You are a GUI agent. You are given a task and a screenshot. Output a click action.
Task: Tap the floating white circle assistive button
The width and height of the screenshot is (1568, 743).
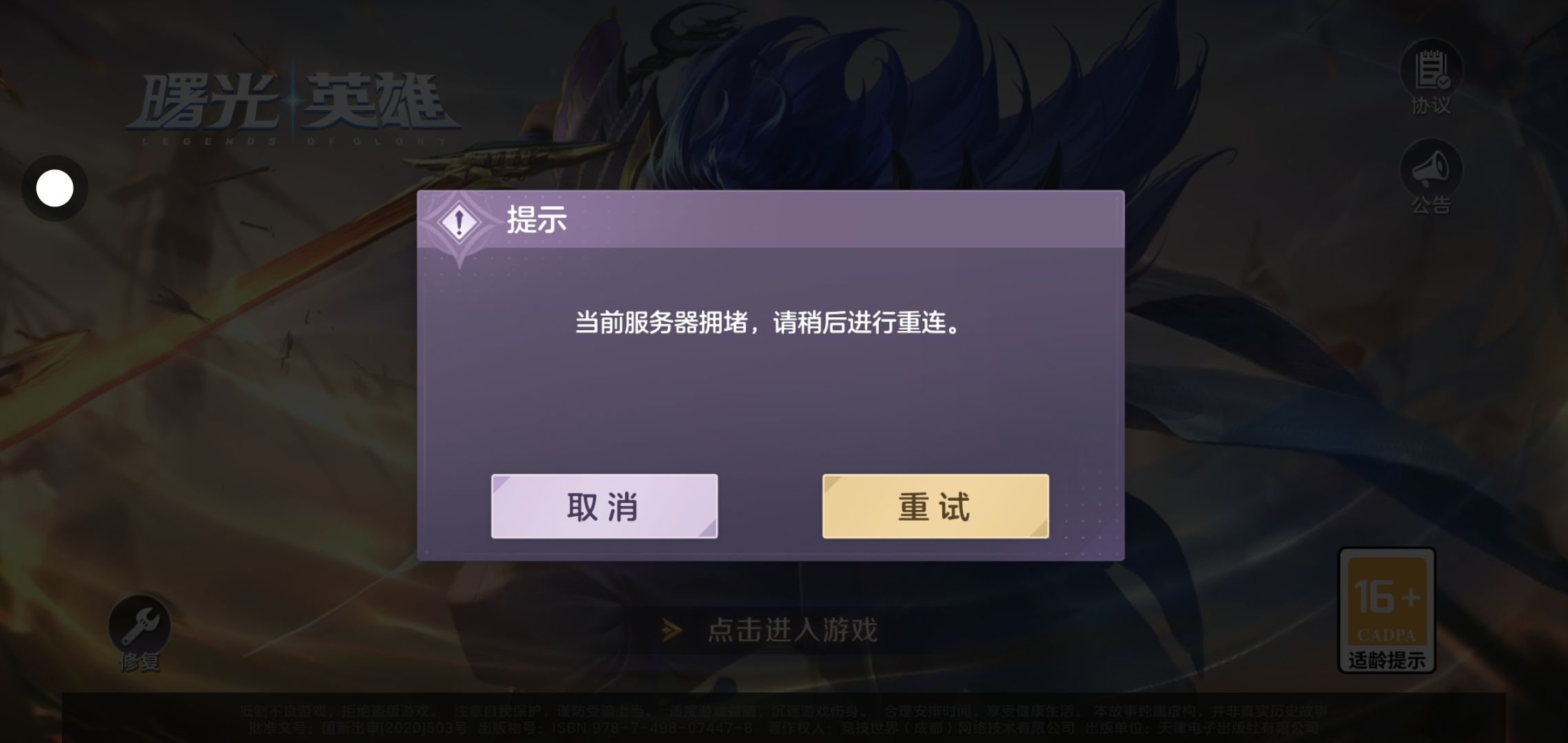click(x=54, y=188)
